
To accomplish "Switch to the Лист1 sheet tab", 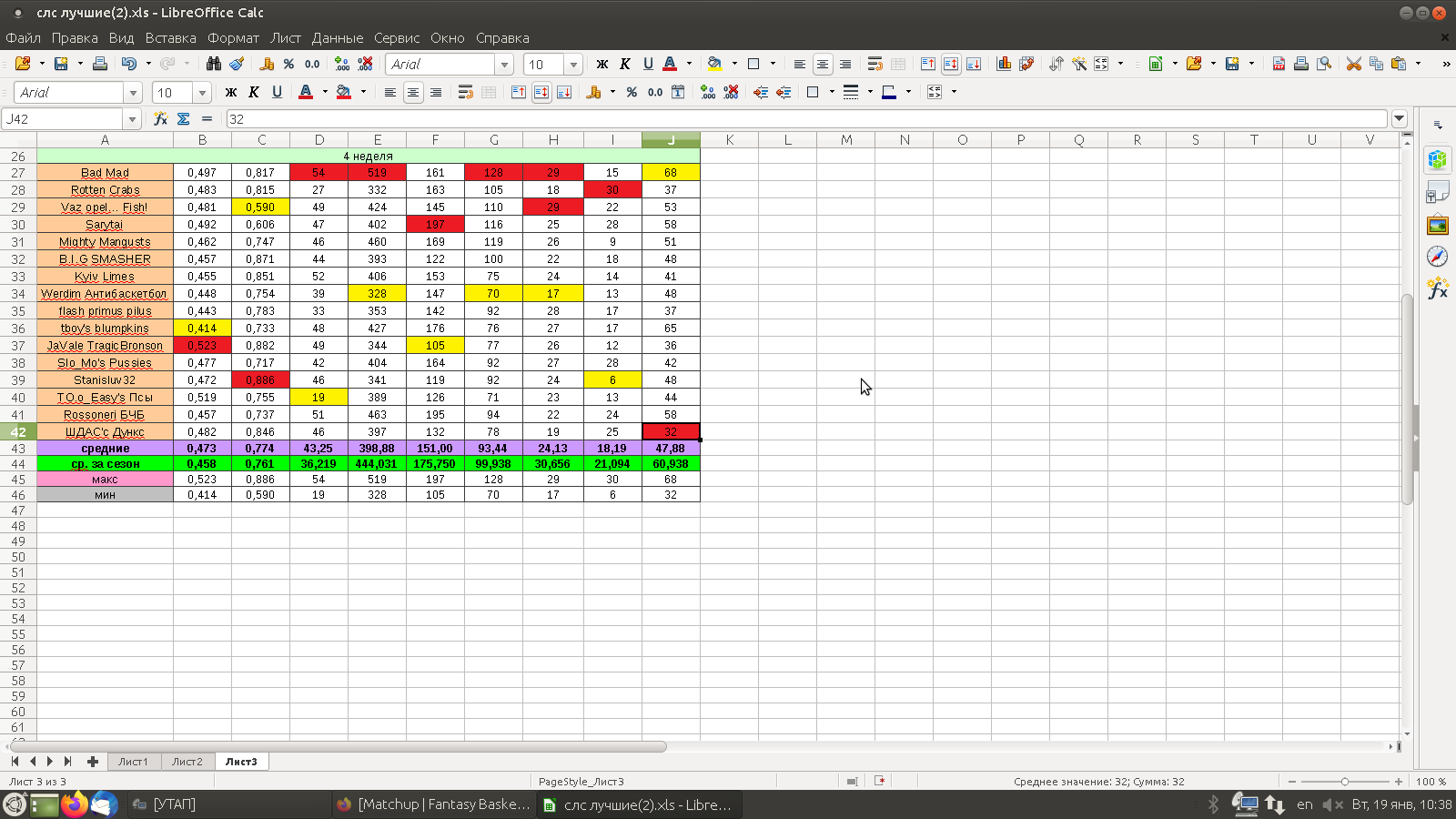I will click(x=133, y=762).
